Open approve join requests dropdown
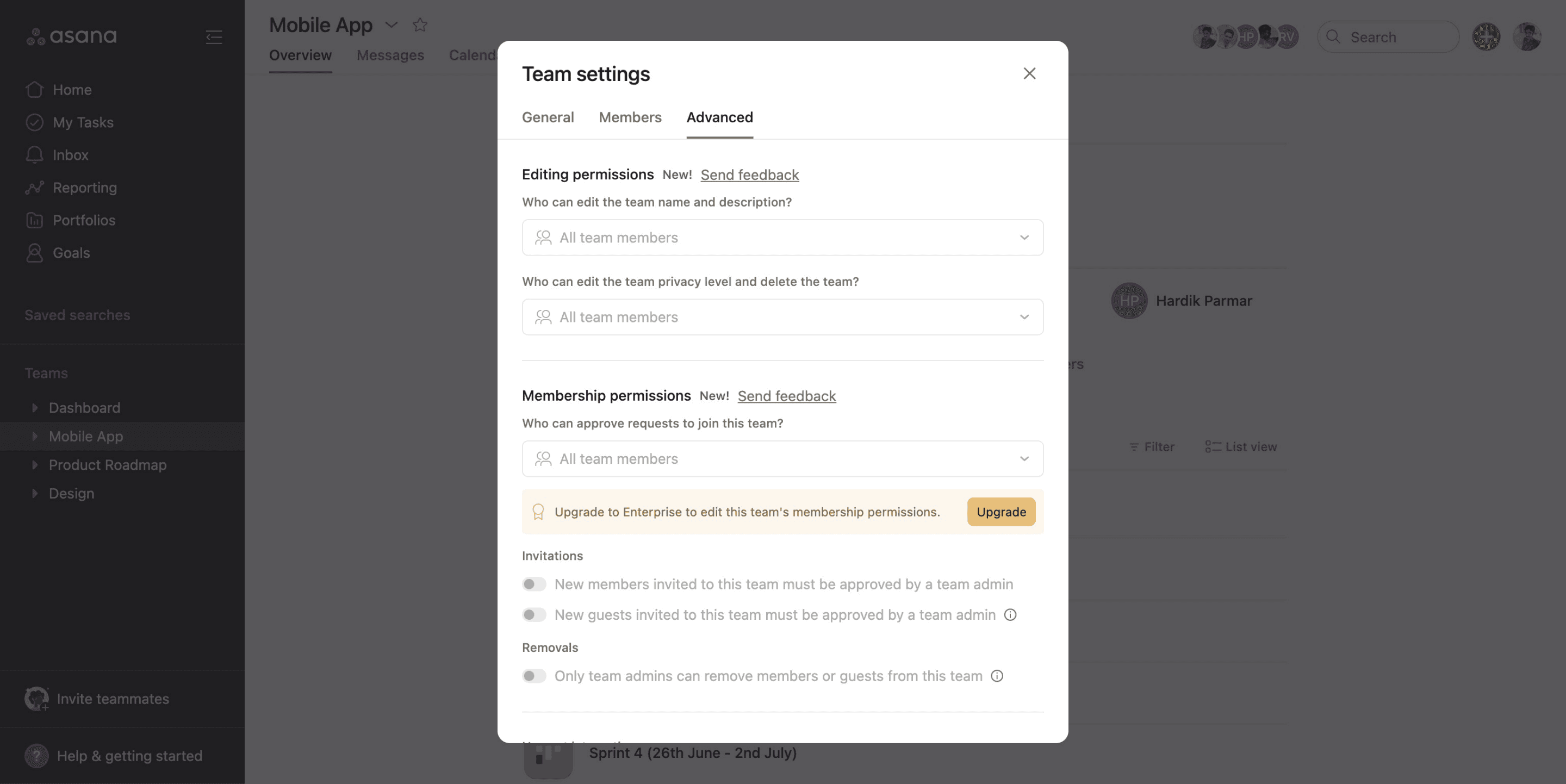 [782, 459]
